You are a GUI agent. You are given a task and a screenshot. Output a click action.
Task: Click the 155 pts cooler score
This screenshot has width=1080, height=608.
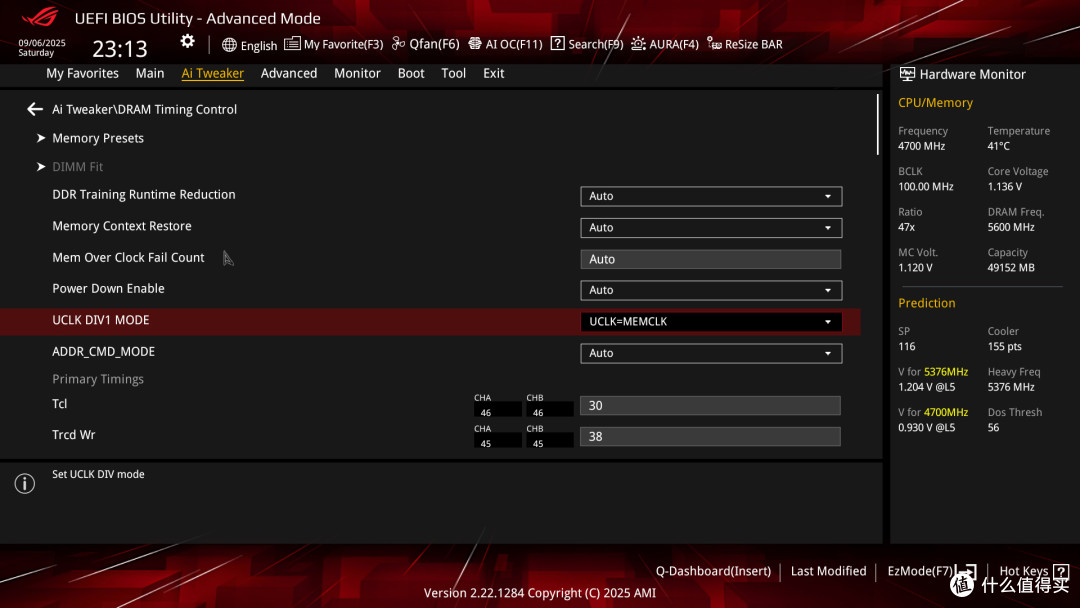1004,346
